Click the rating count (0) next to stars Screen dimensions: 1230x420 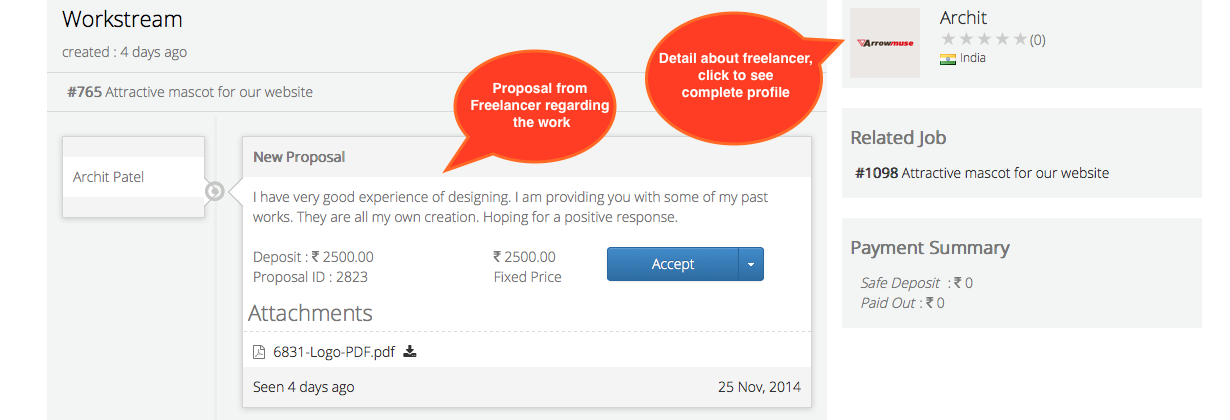point(1038,40)
